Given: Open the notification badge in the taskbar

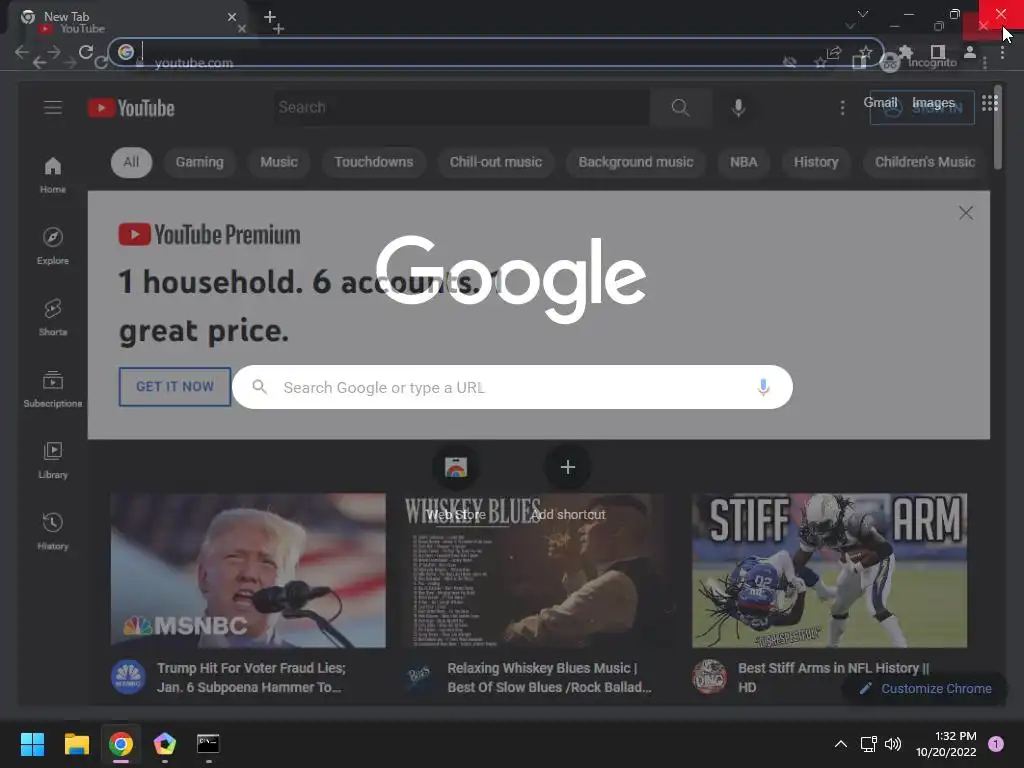Looking at the screenshot, I should pyautogui.click(x=995, y=744).
